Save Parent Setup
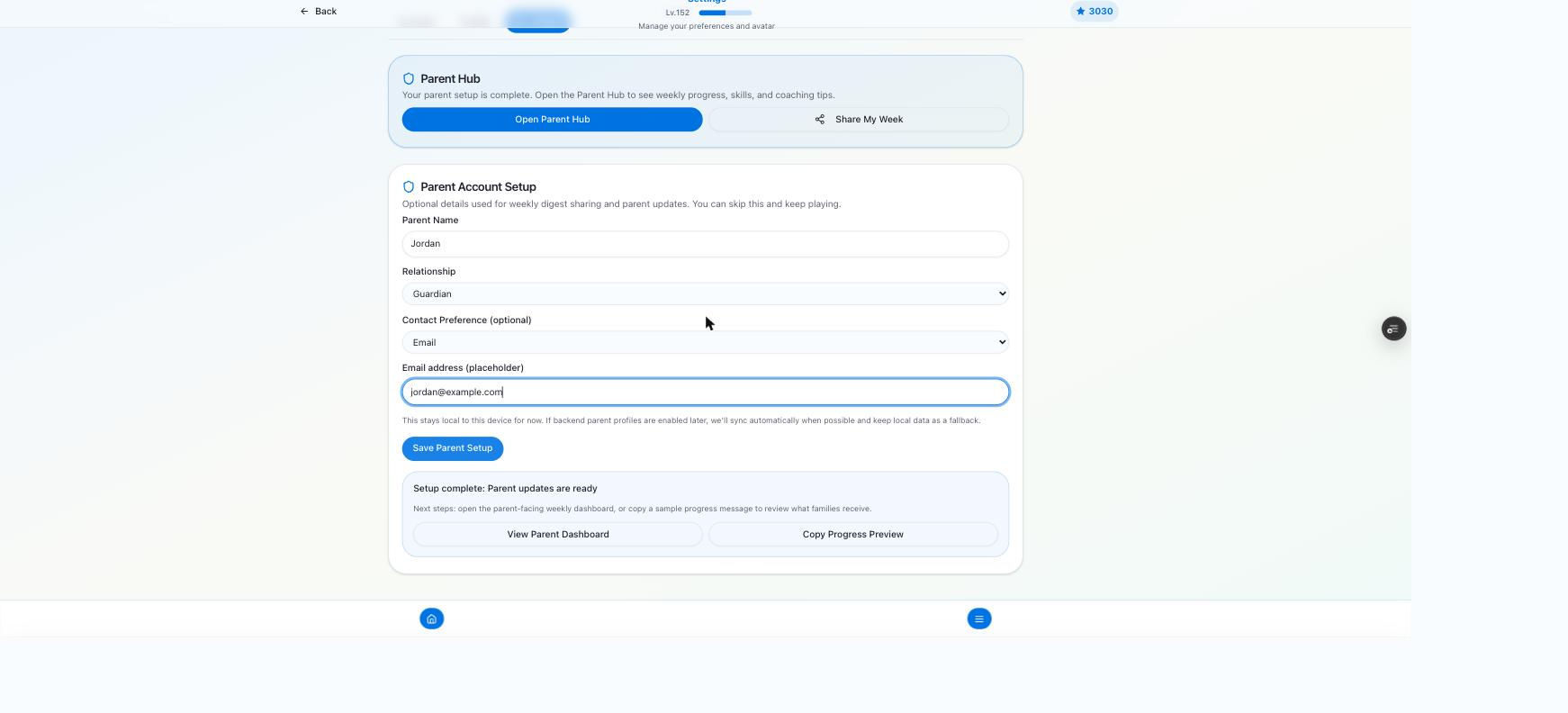1568x713 pixels. (x=453, y=448)
